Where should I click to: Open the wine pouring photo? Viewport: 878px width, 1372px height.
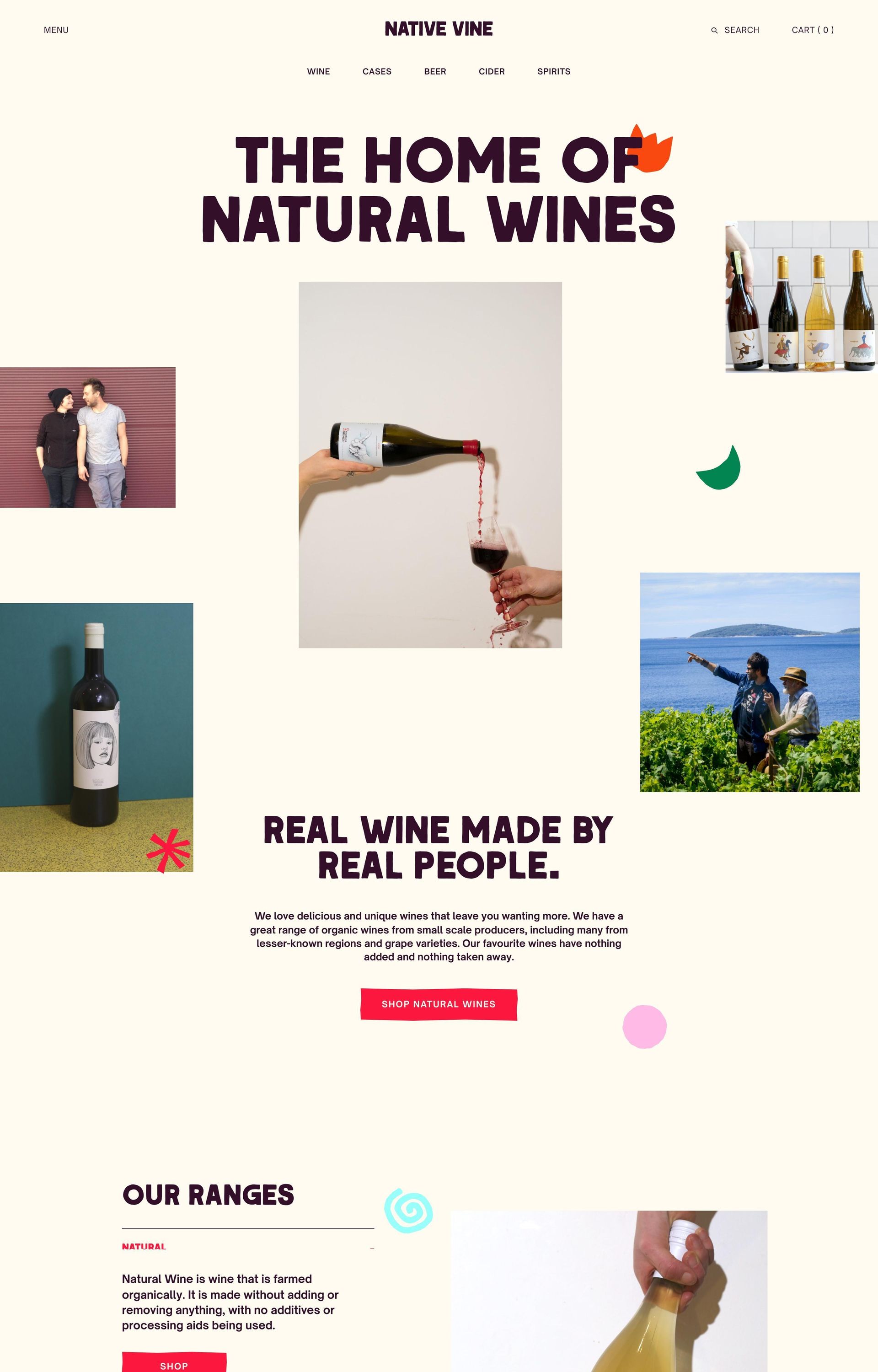[430, 465]
